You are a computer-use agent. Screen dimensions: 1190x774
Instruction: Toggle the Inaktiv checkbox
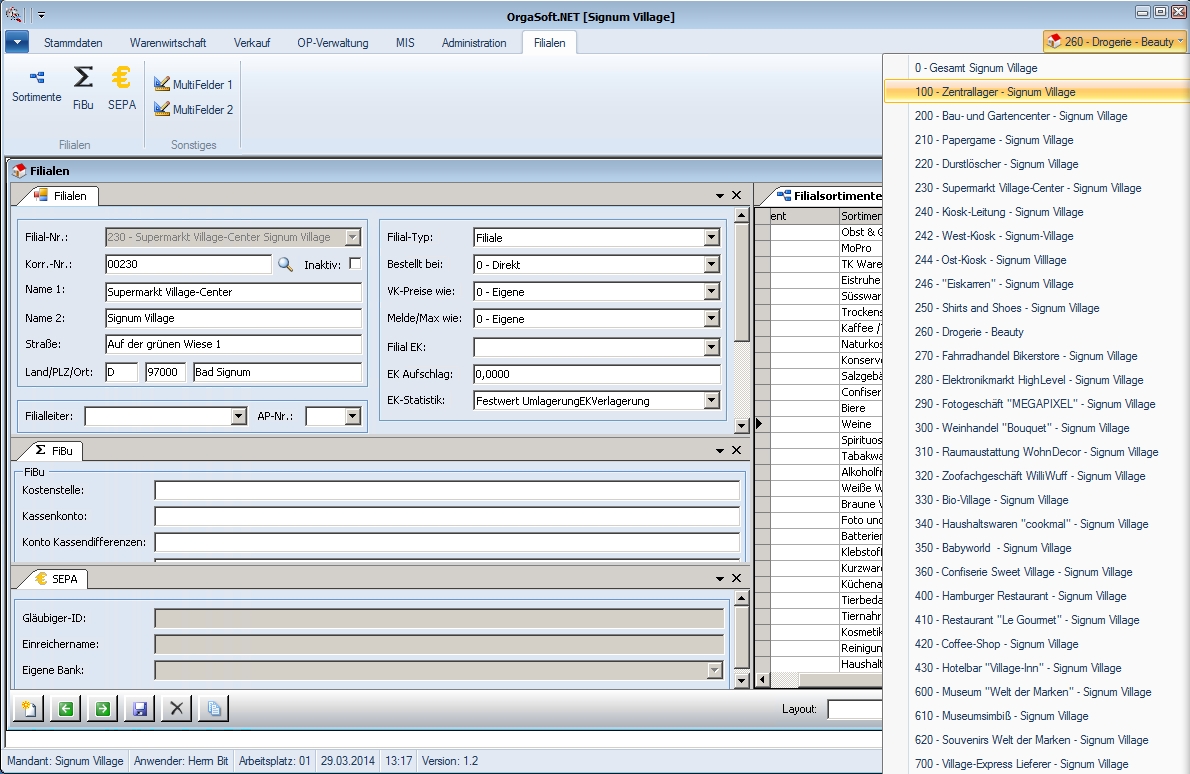[354, 264]
